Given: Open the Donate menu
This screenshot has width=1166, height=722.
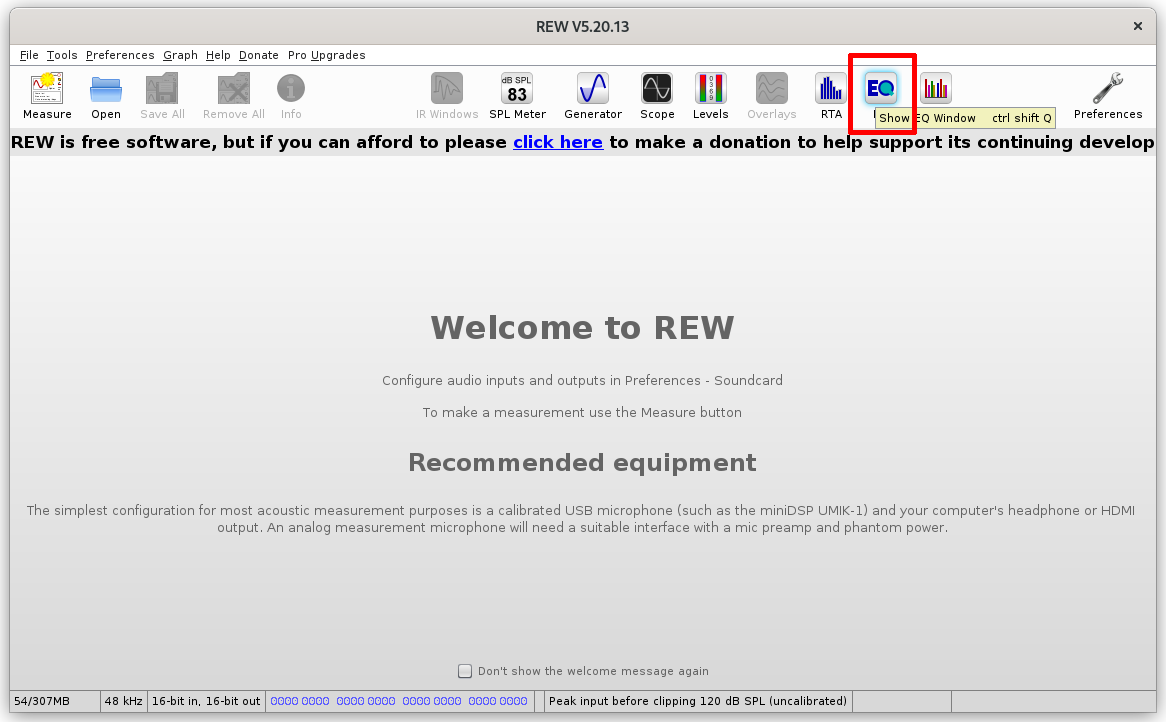Looking at the screenshot, I should 259,55.
